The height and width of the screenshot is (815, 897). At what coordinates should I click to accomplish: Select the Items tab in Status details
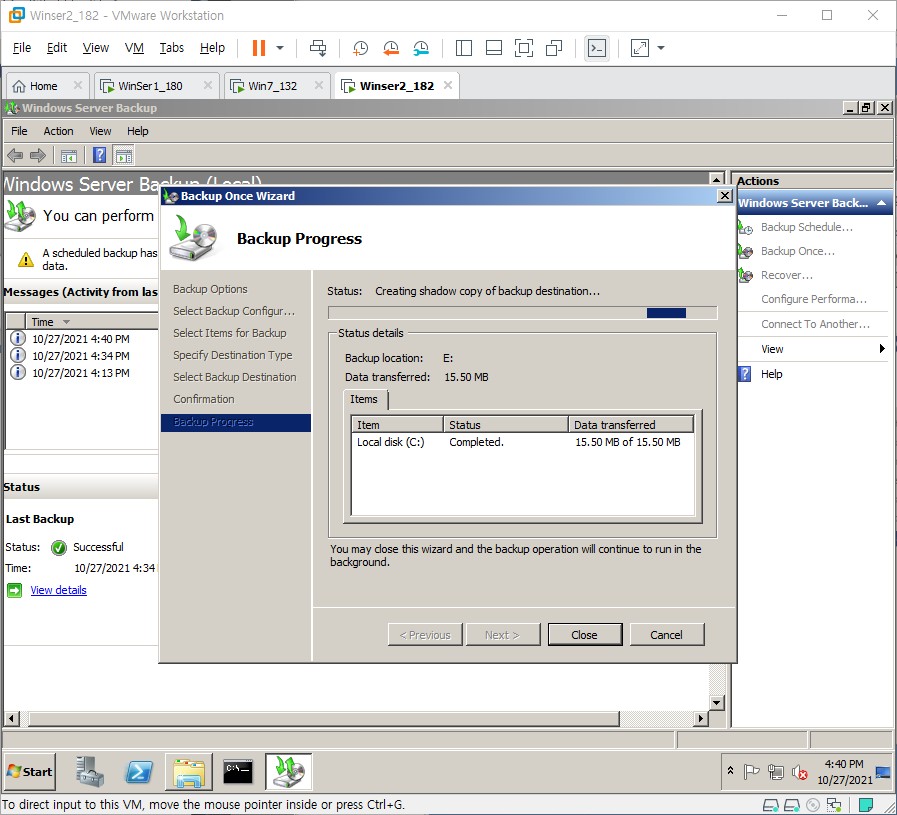364,399
